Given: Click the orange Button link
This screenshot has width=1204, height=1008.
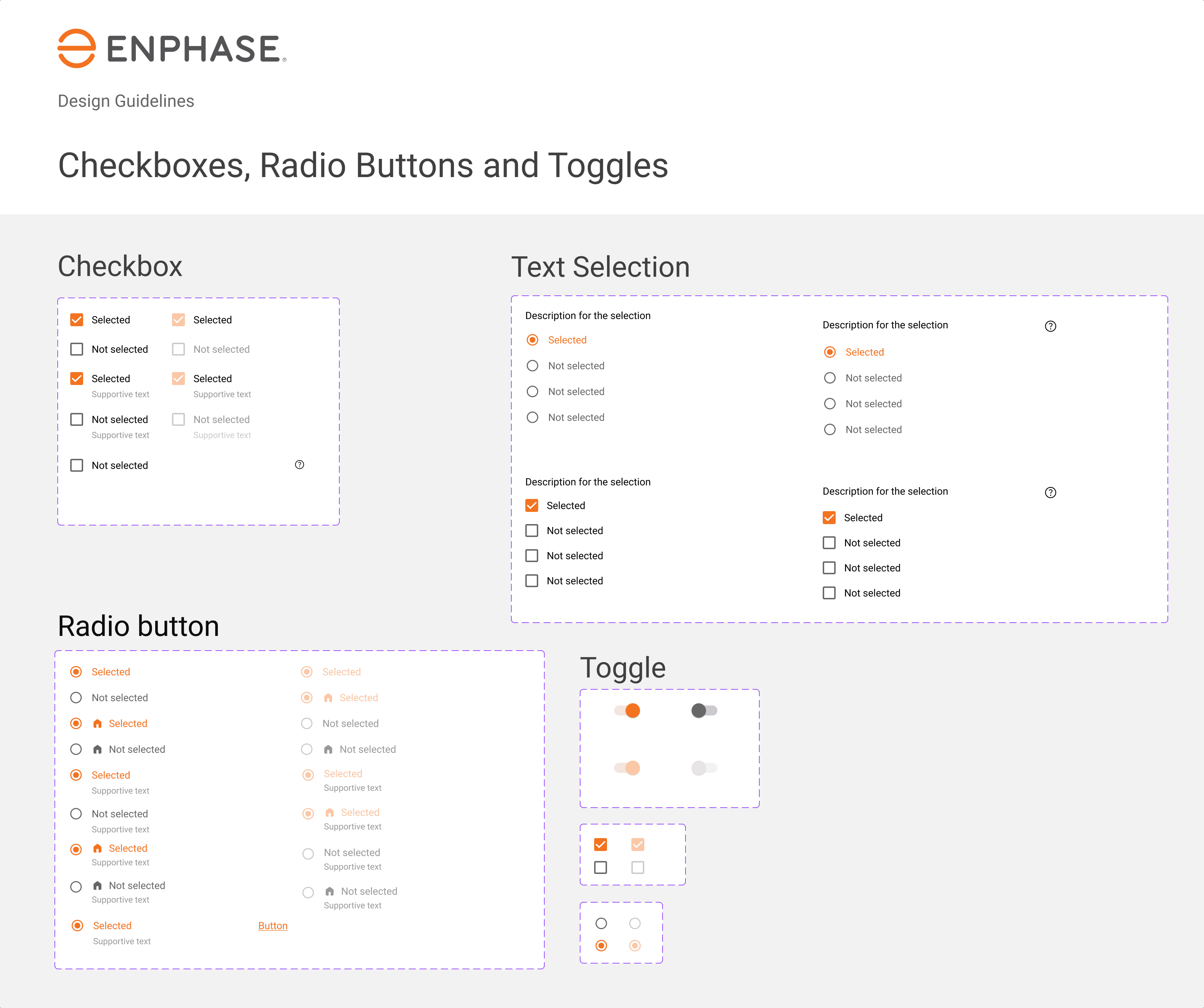Looking at the screenshot, I should click(272, 926).
